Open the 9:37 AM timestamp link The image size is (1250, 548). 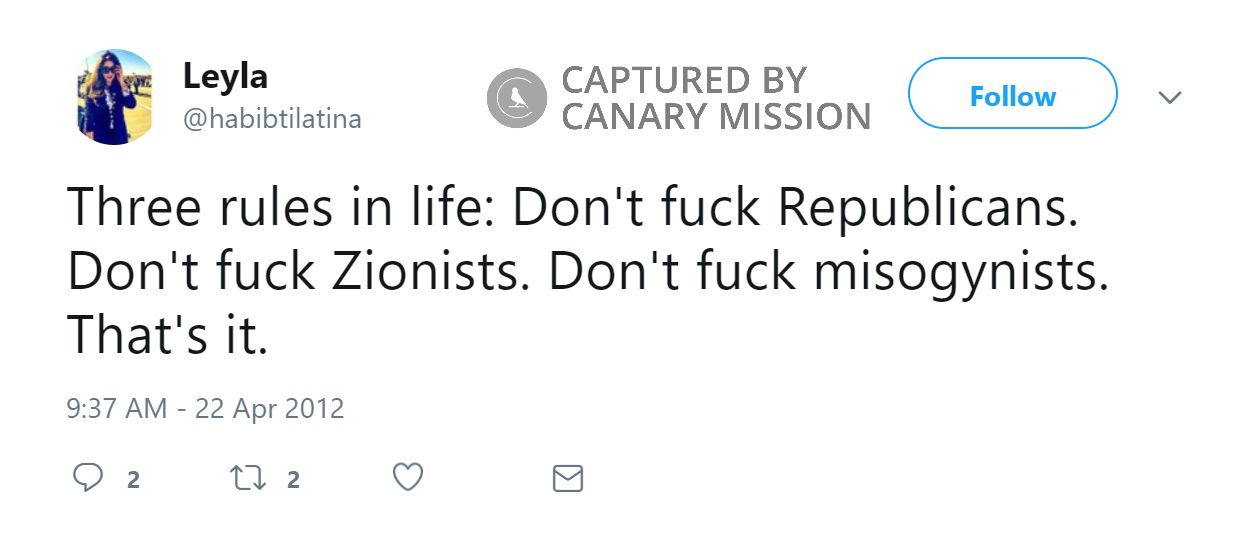[x=116, y=409]
